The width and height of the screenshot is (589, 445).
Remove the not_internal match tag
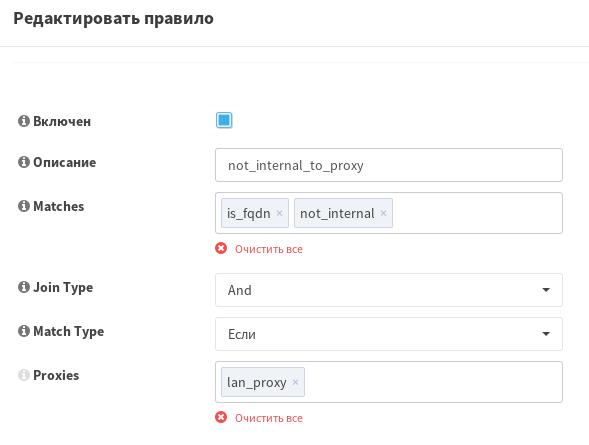[383, 213]
